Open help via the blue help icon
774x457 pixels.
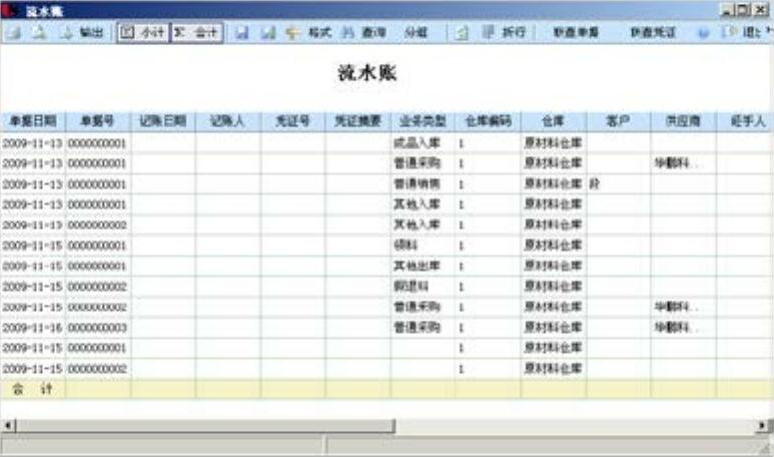pos(704,32)
